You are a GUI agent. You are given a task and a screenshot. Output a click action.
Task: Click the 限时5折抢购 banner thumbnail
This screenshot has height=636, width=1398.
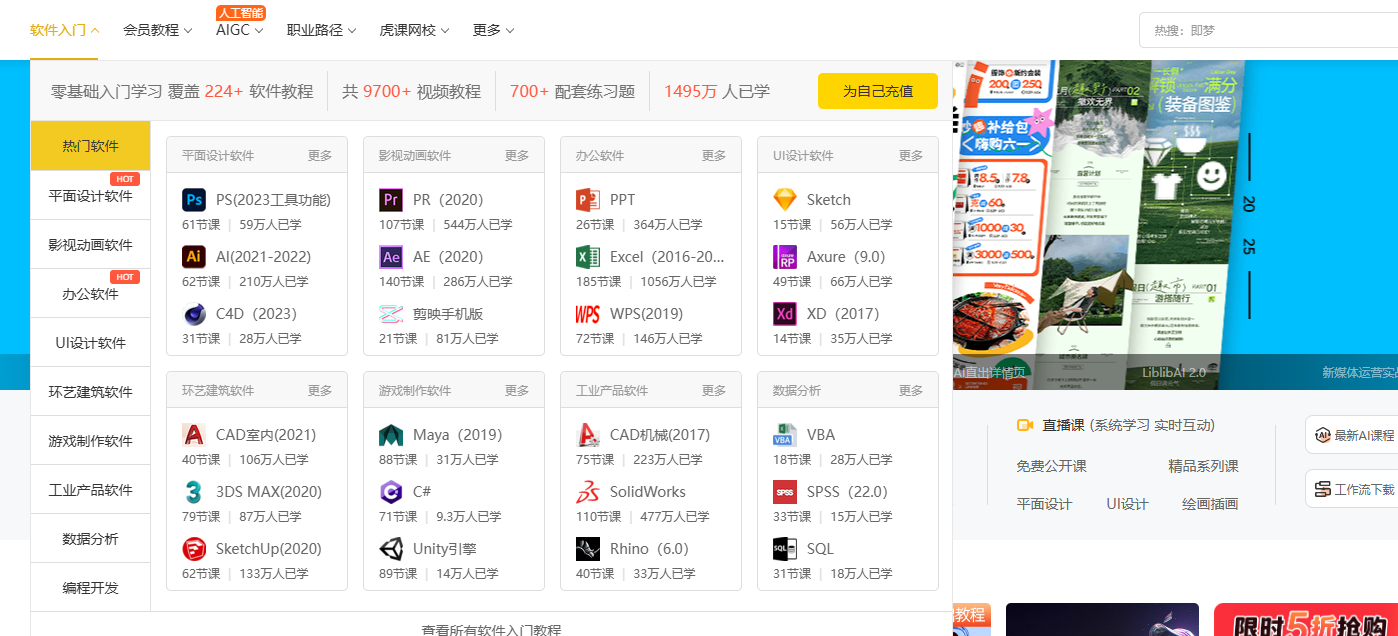tap(1306, 620)
